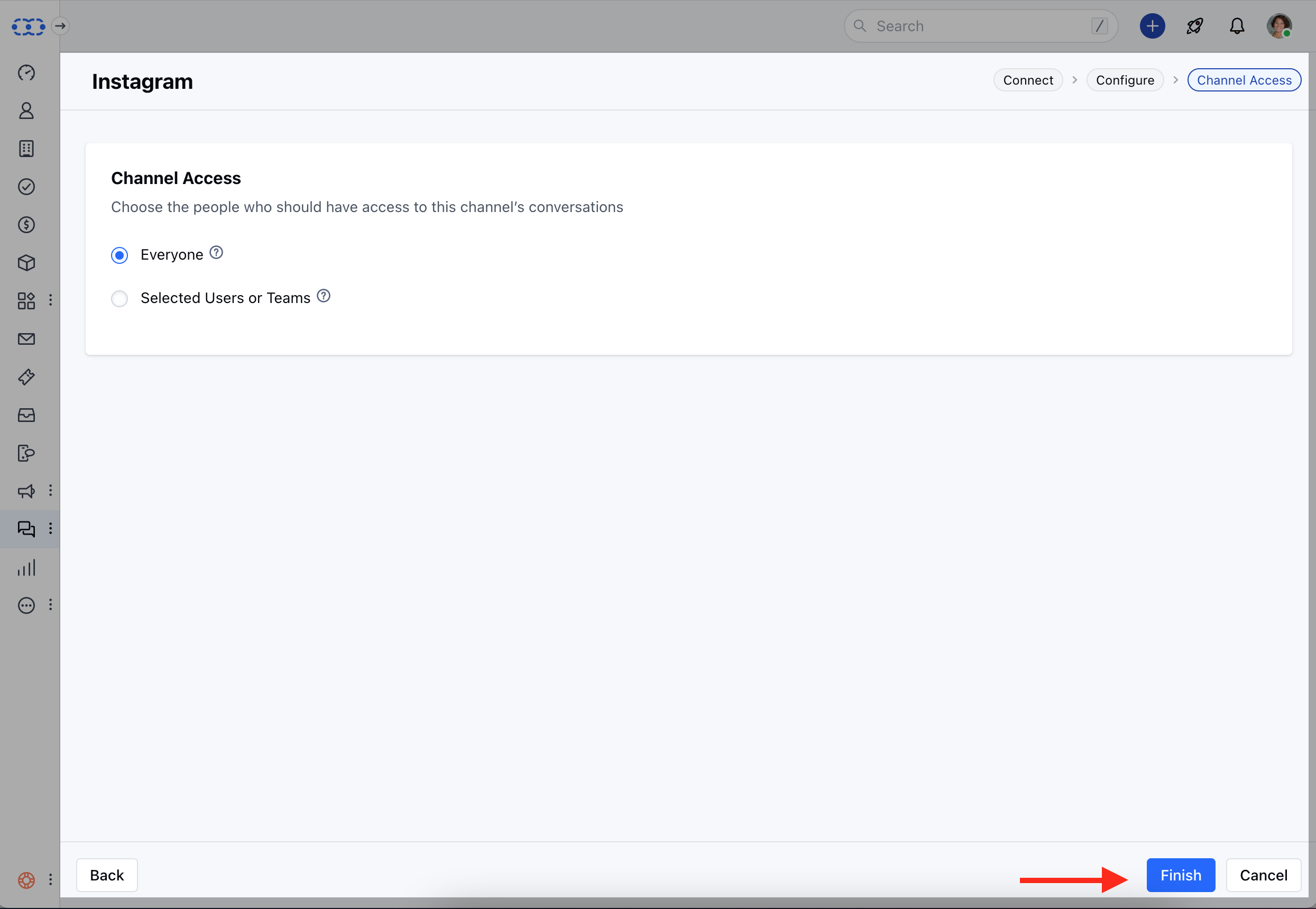Open more options beside apps grid icon
1316x909 pixels.
coord(51,300)
